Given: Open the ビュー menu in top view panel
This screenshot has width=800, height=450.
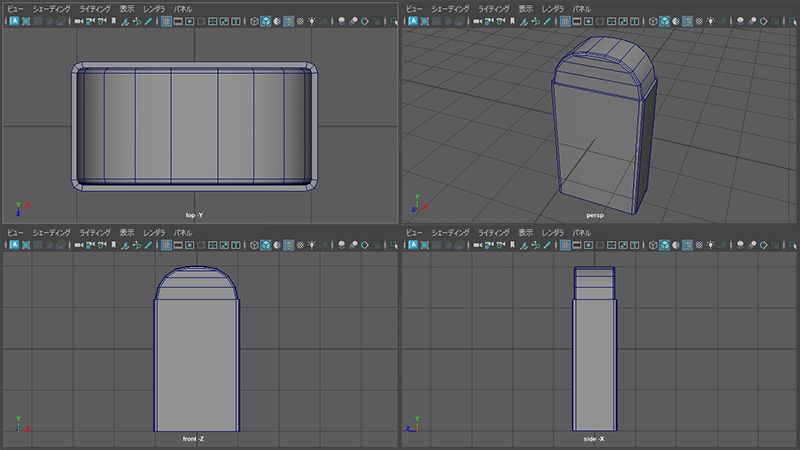Looking at the screenshot, I should click(15, 8).
